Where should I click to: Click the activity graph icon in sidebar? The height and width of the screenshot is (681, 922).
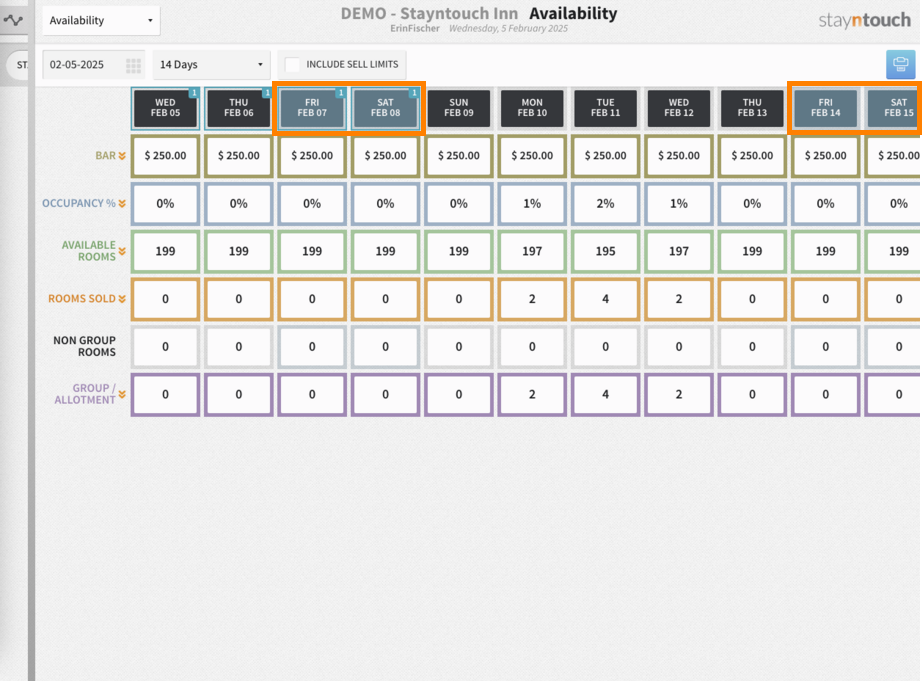click(x=13, y=21)
